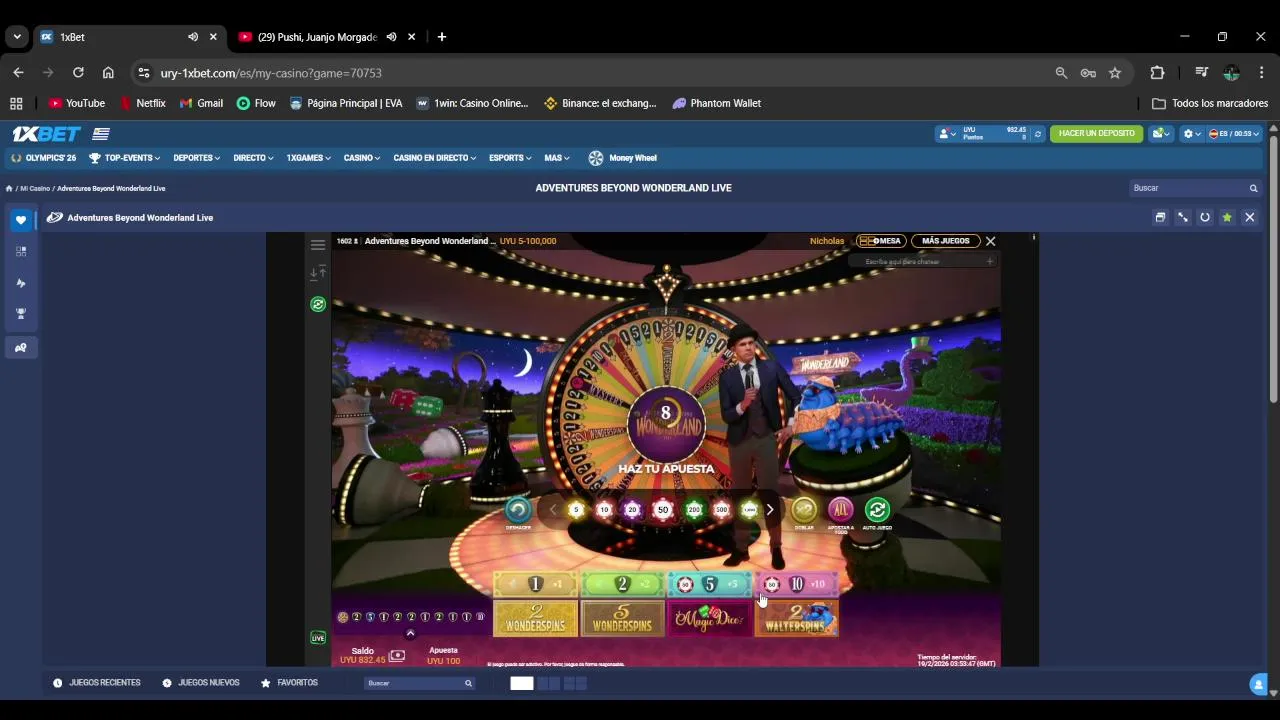Place bet on number 1 spot
The width and height of the screenshot is (1280, 720).
click(x=535, y=584)
